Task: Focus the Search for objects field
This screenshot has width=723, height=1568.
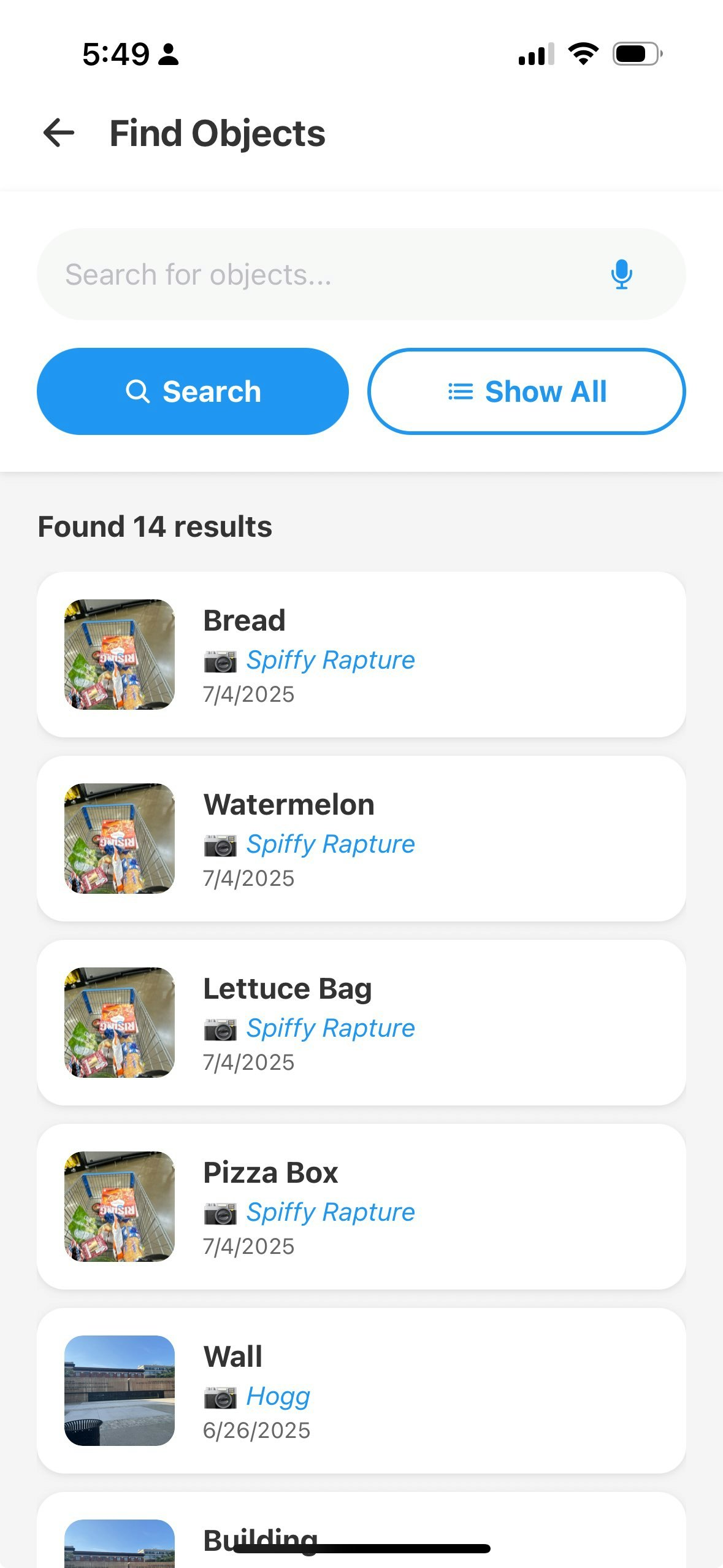Action: tap(361, 274)
